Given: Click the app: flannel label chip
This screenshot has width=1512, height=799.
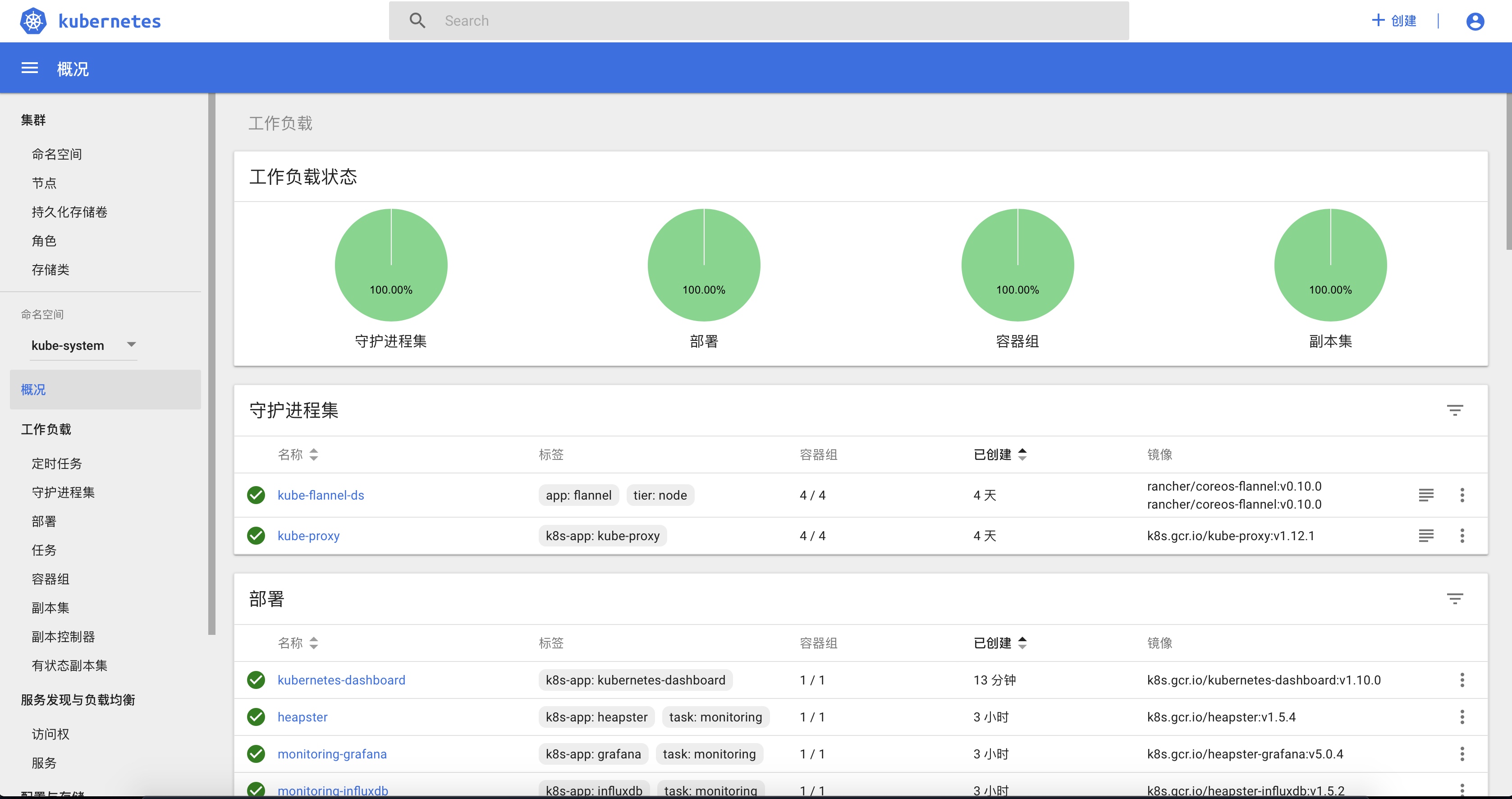Looking at the screenshot, I should coord(578,495).
